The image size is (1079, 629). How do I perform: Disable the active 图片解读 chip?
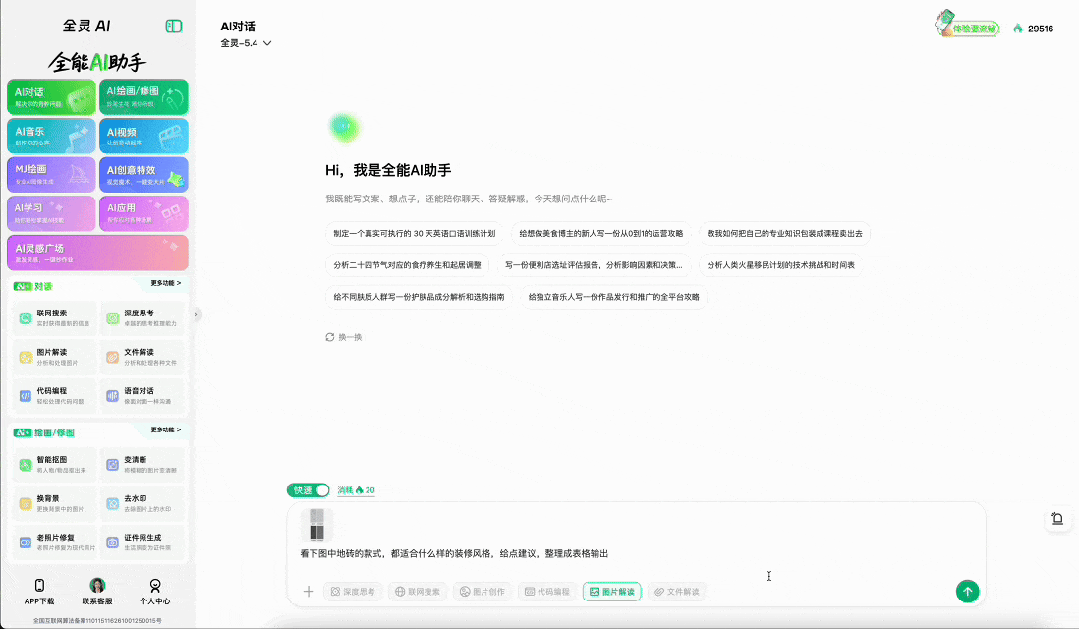click(x=612, y=592)
